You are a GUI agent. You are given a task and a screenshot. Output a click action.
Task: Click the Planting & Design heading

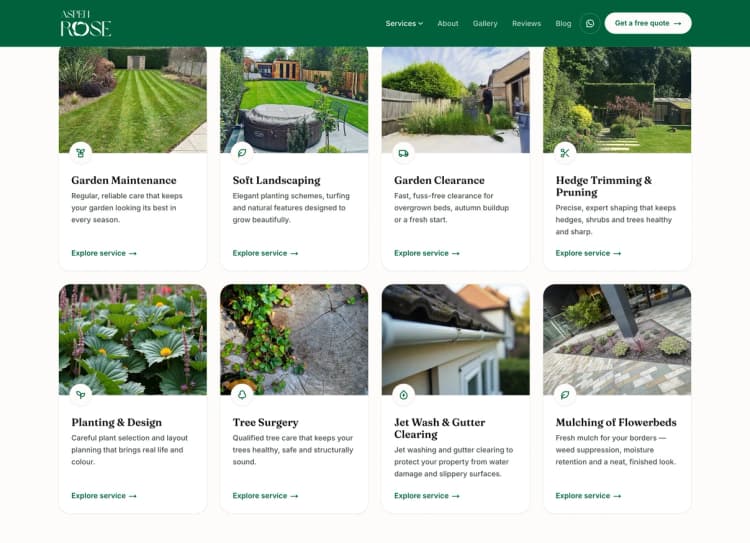pyautogui.click(x=117, y=422)
